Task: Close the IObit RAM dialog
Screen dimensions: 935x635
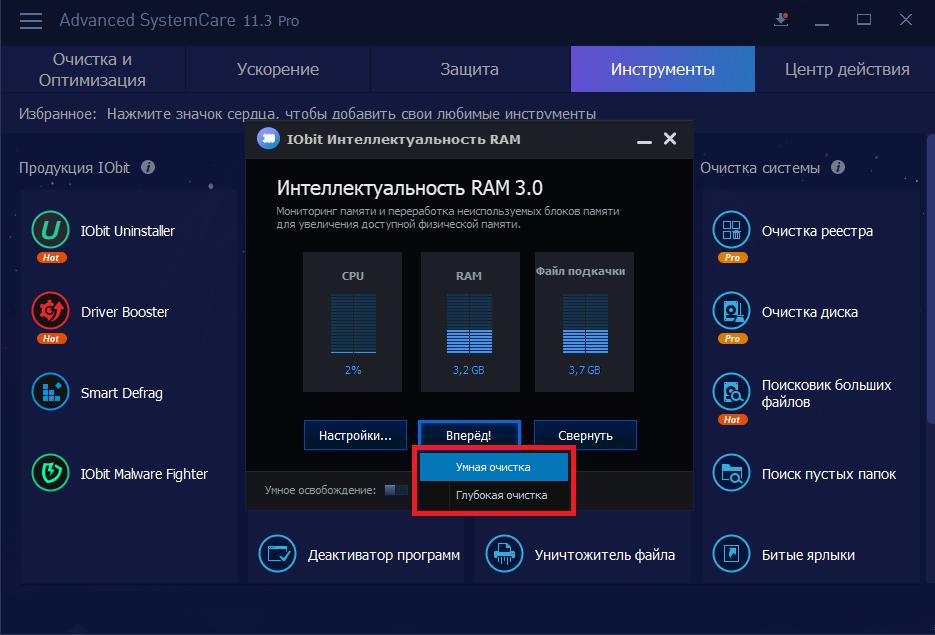Action: (670, 139)
